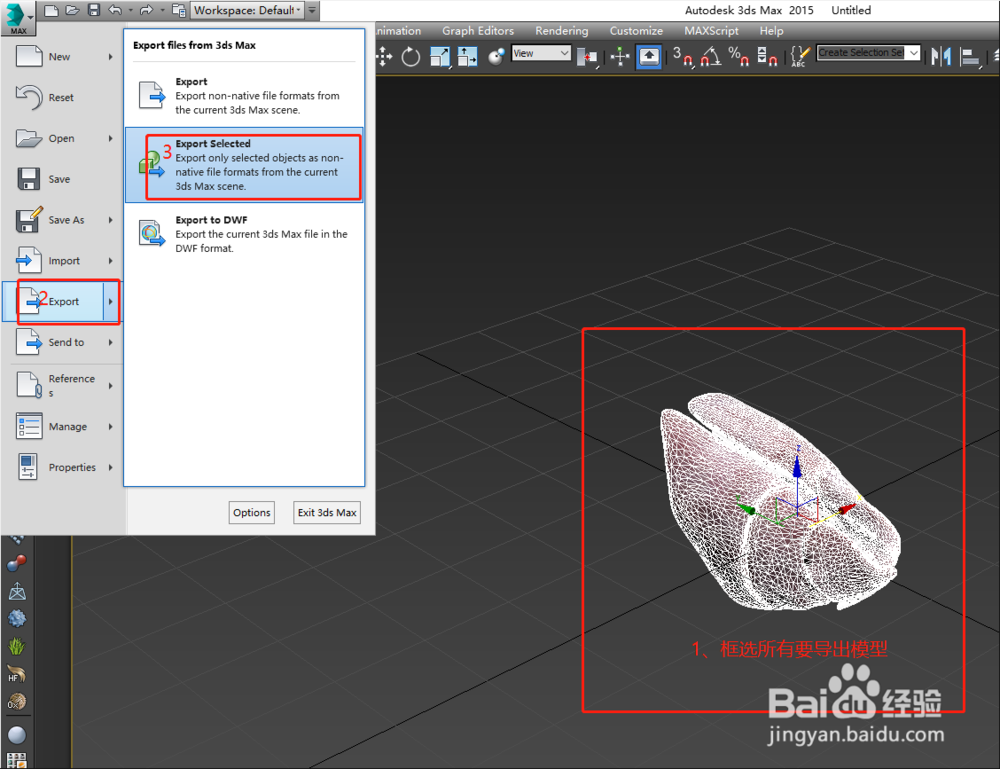
Task: Toggle the Percent Snap button
Action: [739, 57]
